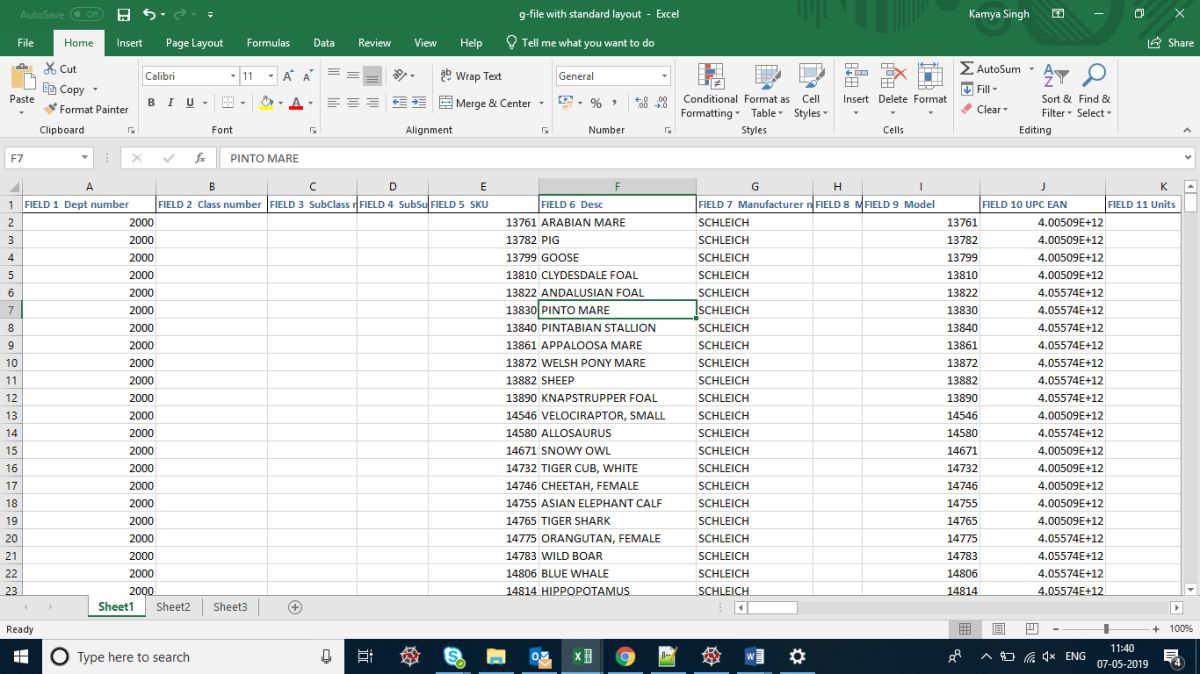Toggle Wrap Text

(x=471, y=76)
